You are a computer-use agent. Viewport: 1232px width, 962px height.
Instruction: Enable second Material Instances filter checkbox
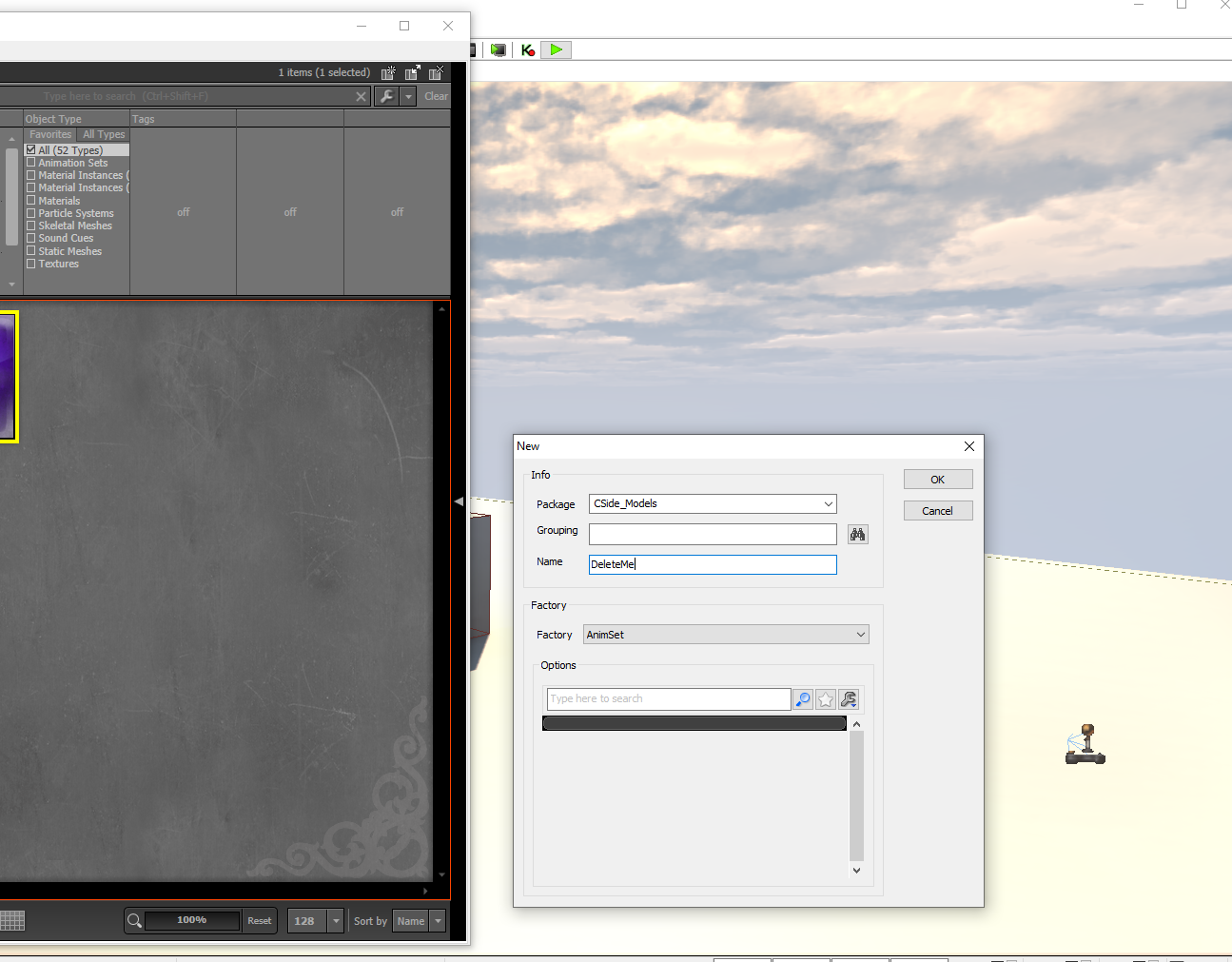tap(31, 187)
